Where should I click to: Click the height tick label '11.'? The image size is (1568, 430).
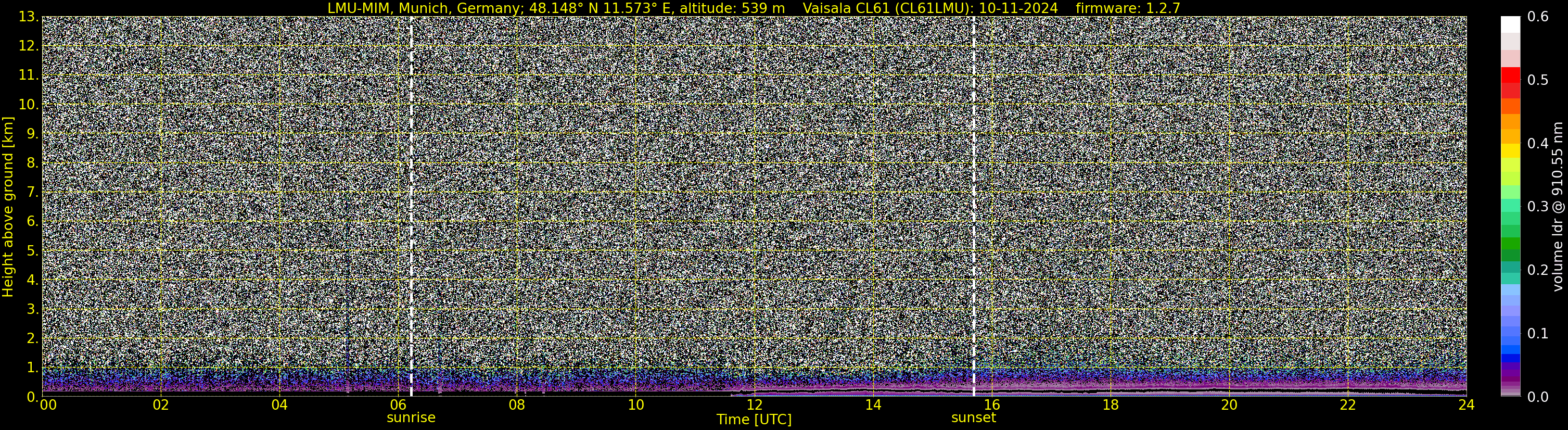pyautogui.click(x=29, y=75)
